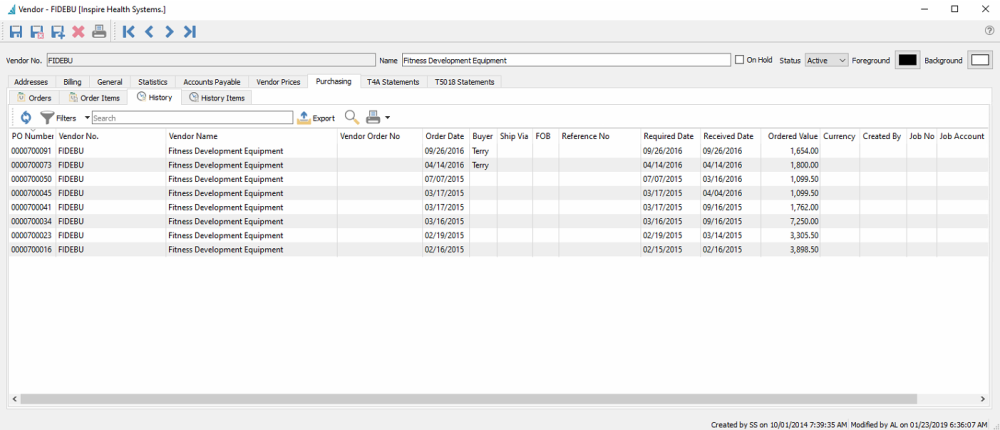Image resolution: width=1000 pixels, height=430 pixels.
Task: Select PO 0000700050 row
Action: coord(500,179)
